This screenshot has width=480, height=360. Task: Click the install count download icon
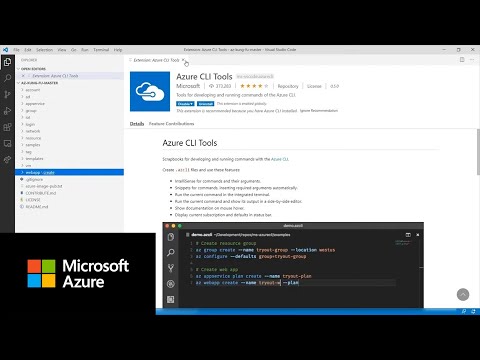[x=211, y=86]
